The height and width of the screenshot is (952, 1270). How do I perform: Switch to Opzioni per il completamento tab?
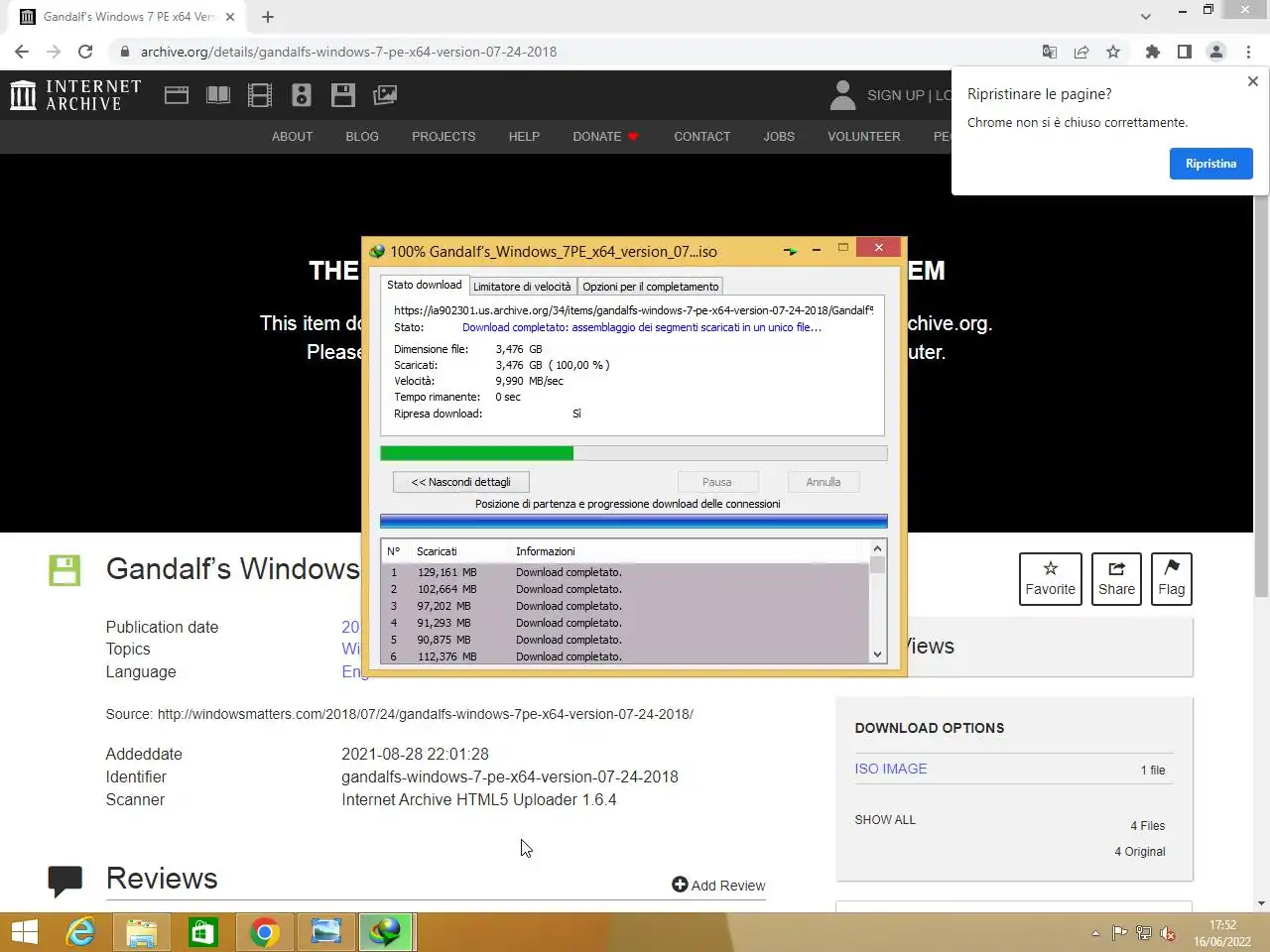651,287
